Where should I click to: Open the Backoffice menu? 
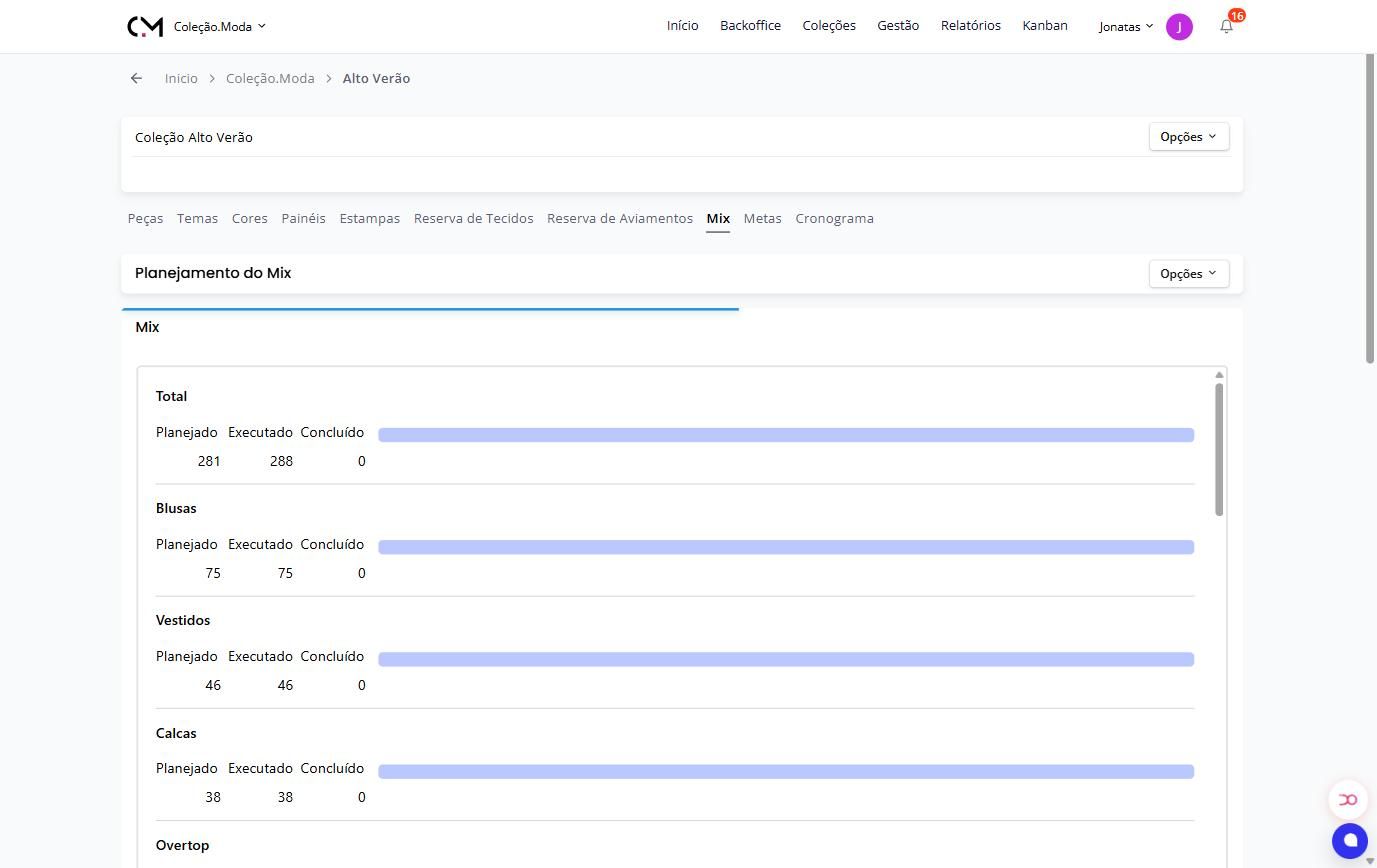point(750,26)
